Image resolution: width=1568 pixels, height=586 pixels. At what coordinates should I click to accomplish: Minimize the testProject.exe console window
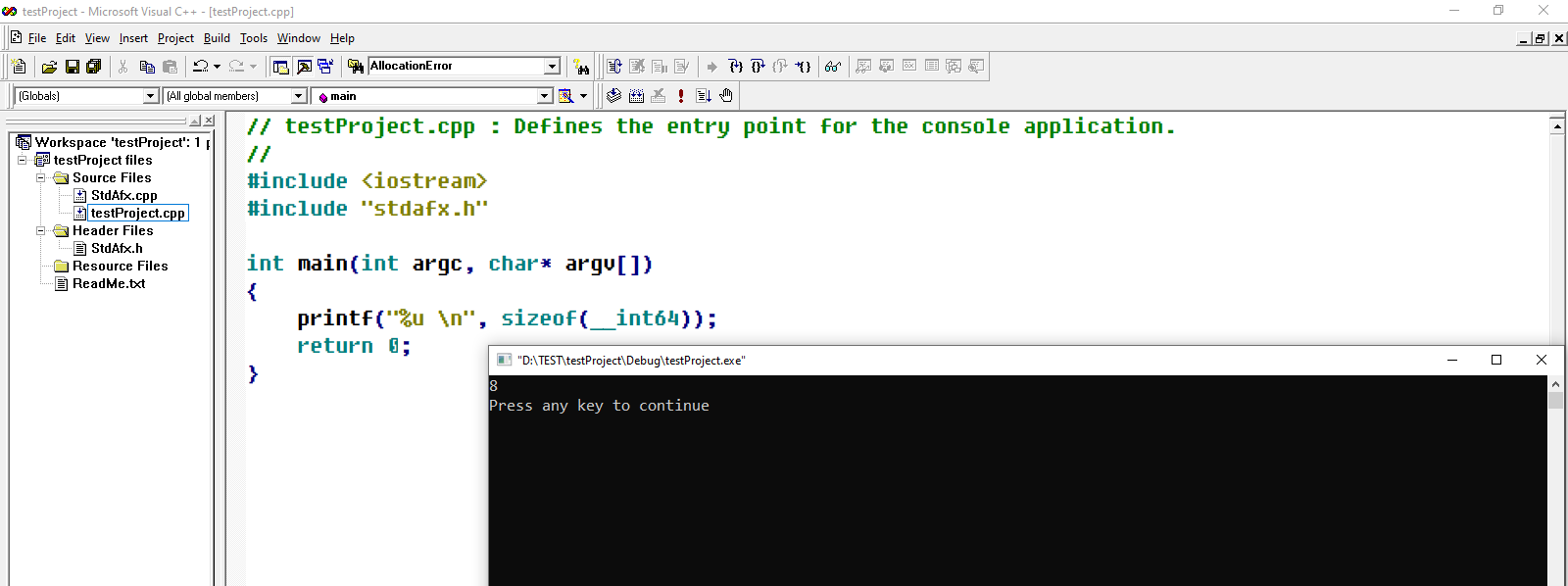1452,360
